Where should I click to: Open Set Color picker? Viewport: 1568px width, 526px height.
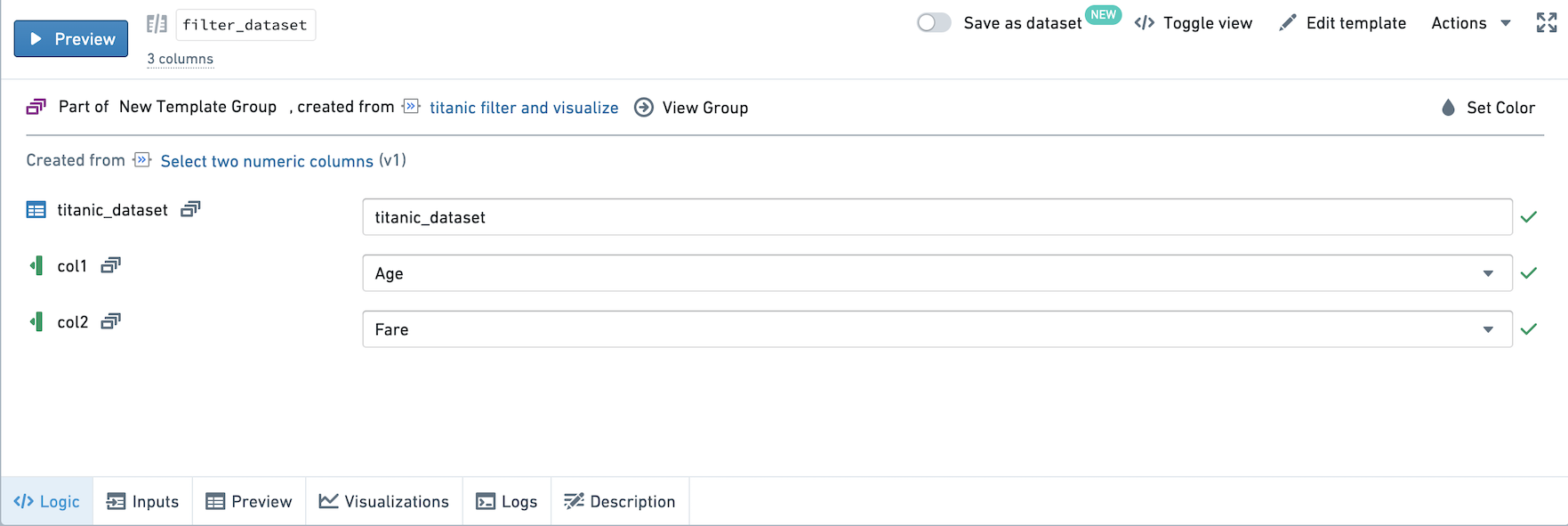point(1489,108)
